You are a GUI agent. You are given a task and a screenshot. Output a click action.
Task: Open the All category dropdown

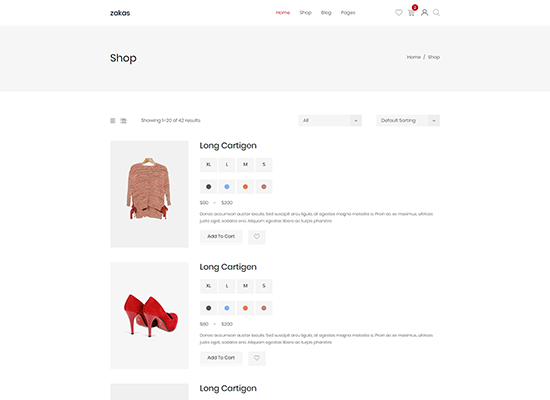coord(330,120)
